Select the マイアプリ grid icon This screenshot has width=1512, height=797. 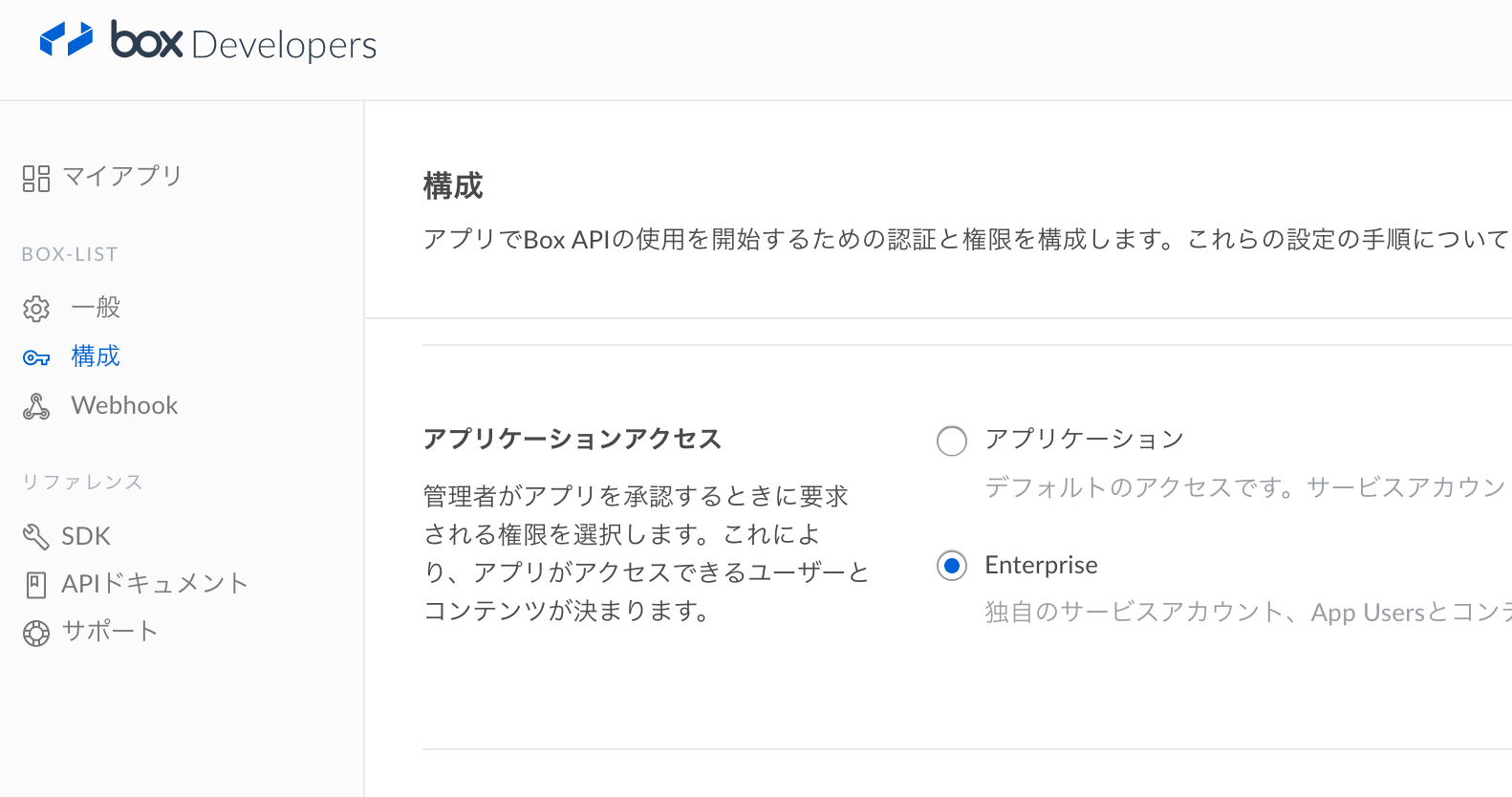pyautogui.click(x=35, y=176)
